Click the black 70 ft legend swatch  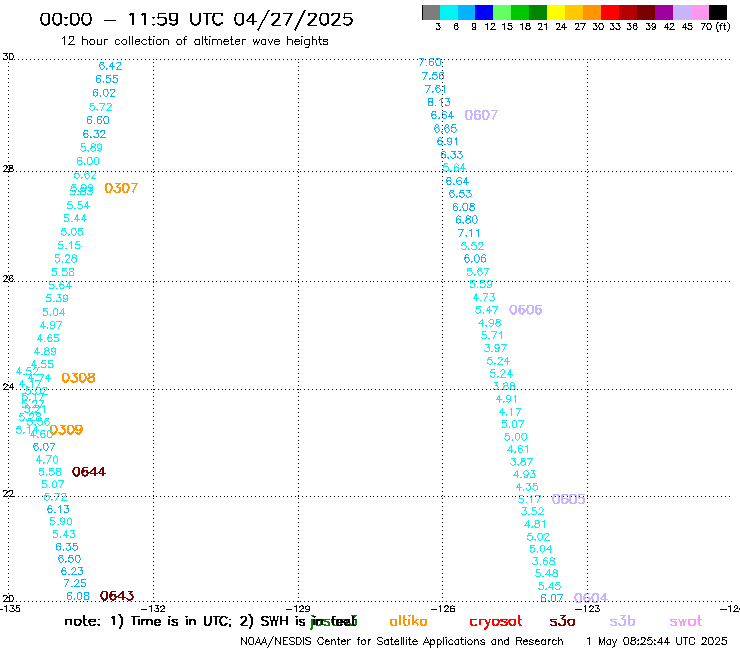(x=717, y=12)
